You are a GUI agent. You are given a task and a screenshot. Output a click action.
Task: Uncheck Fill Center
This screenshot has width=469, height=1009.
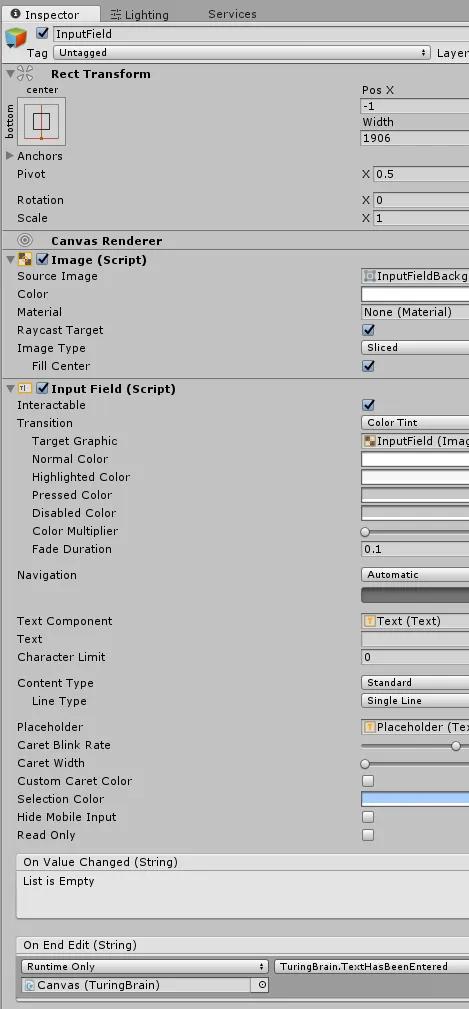[x=368, y=366]
